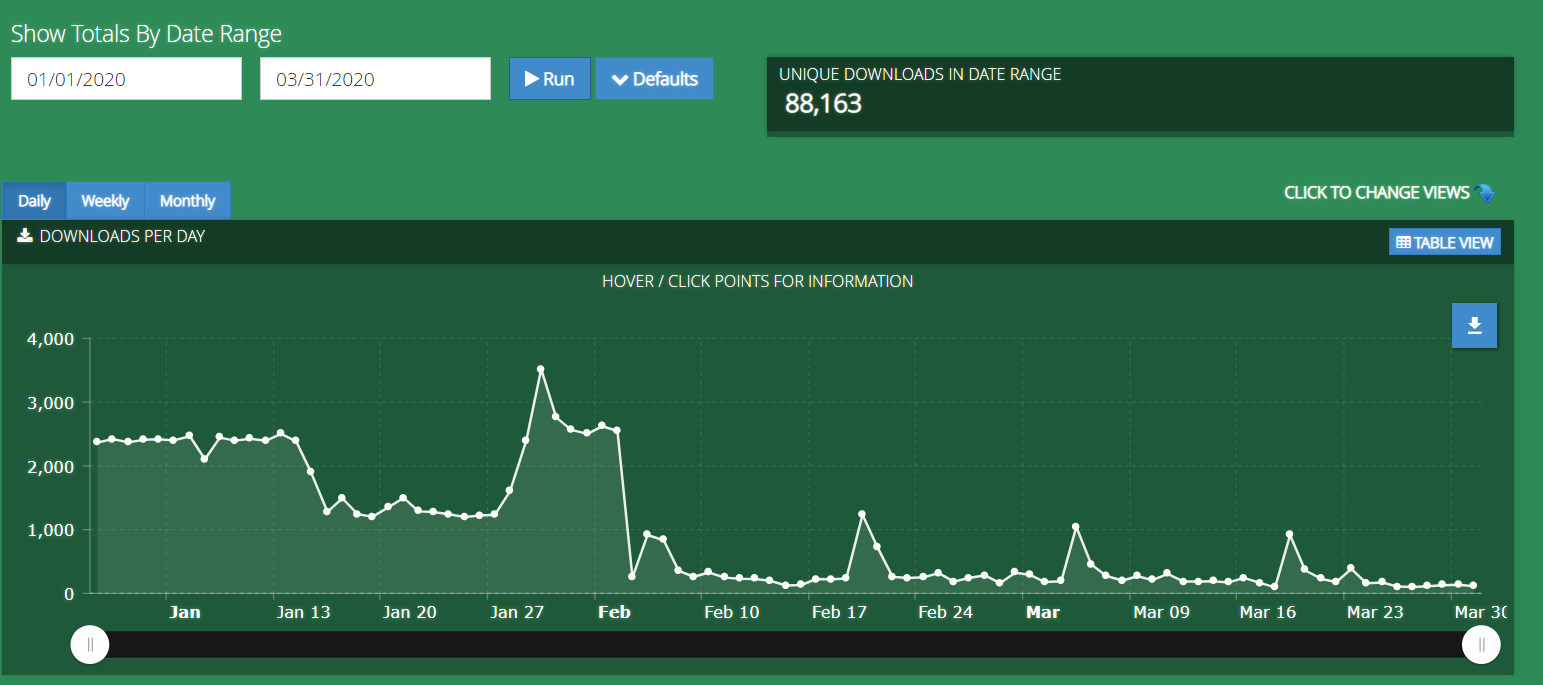Click the 3,000 y-axis label
The width and height of the screenshot is (1543, 685).
point(51,402)
